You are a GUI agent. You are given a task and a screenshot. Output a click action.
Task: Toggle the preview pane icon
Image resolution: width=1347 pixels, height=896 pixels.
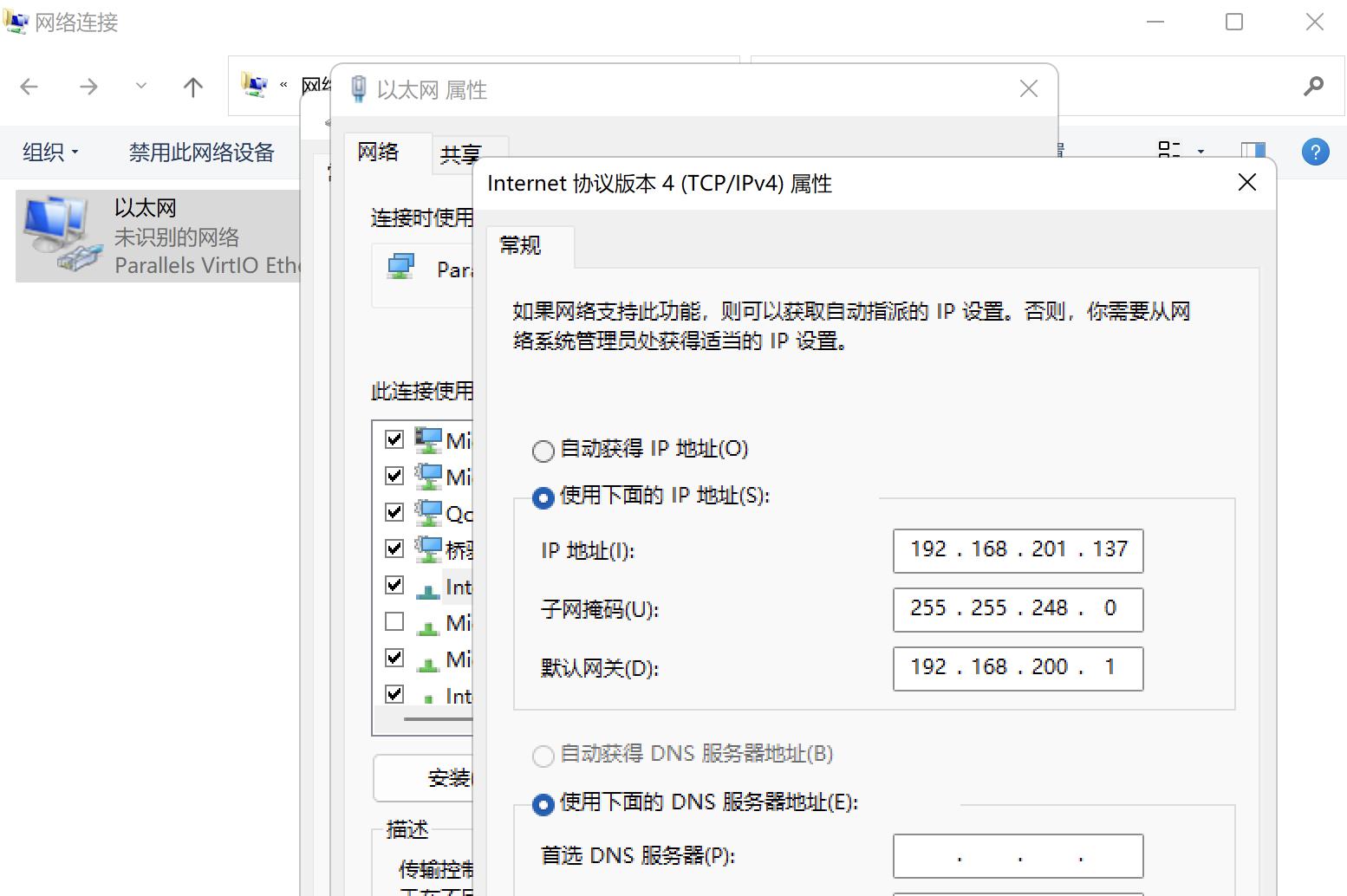(1253, 152)
